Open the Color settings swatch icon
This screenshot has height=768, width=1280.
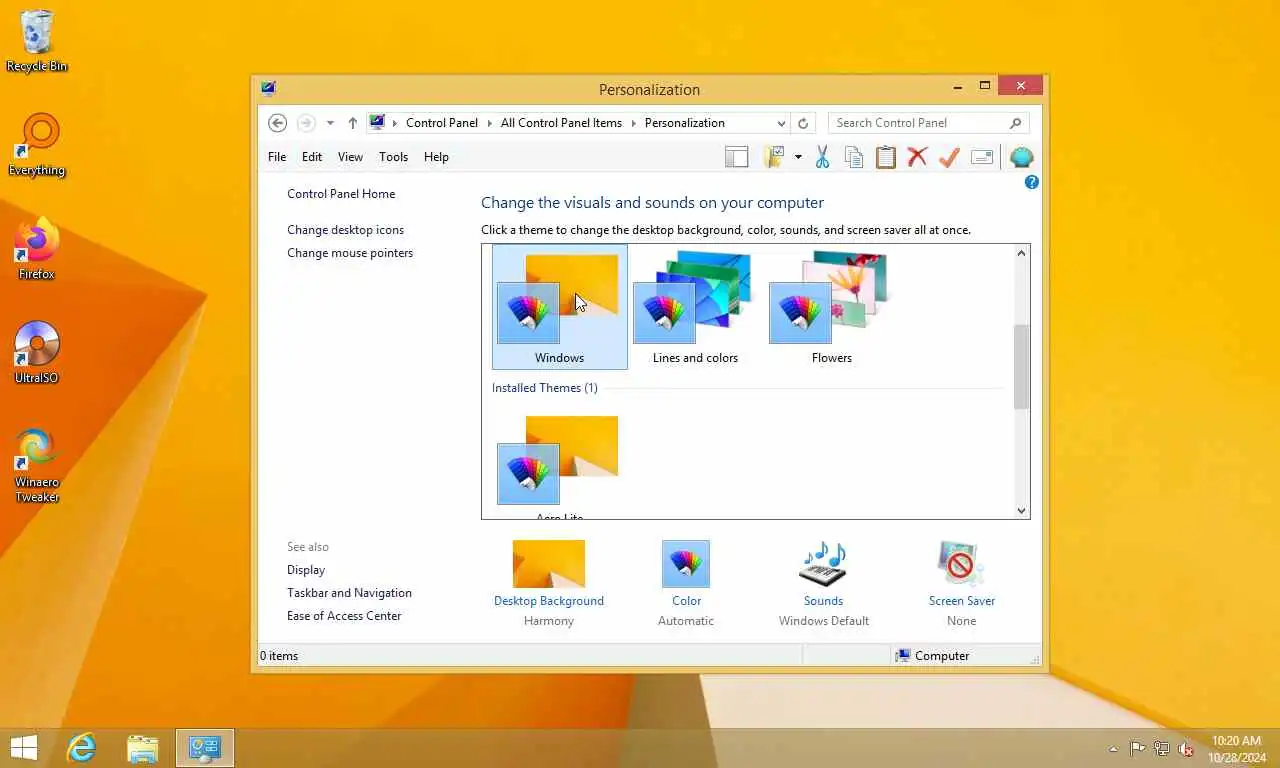(686, 564)
